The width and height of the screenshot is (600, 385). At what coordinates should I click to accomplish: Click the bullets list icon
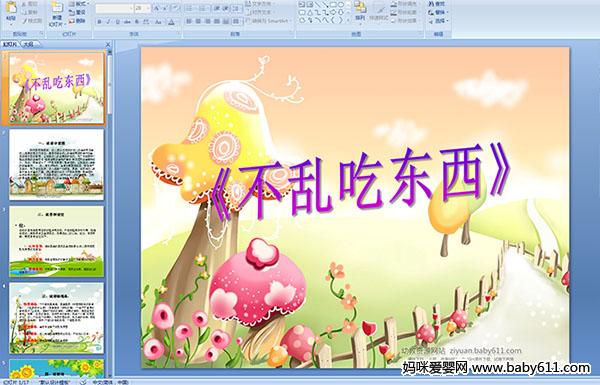click(x=191, y=8)
